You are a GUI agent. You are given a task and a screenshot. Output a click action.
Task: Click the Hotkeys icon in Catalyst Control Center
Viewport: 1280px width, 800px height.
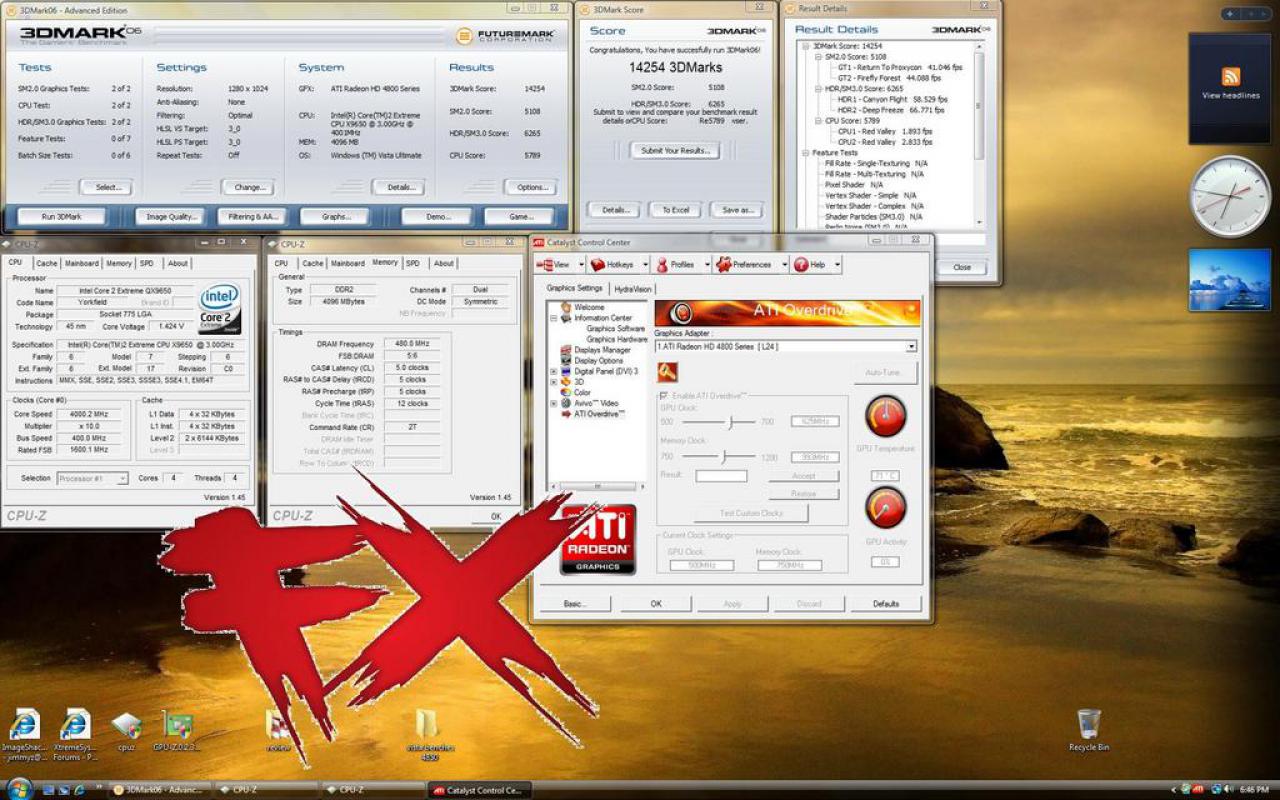[598, 265]
